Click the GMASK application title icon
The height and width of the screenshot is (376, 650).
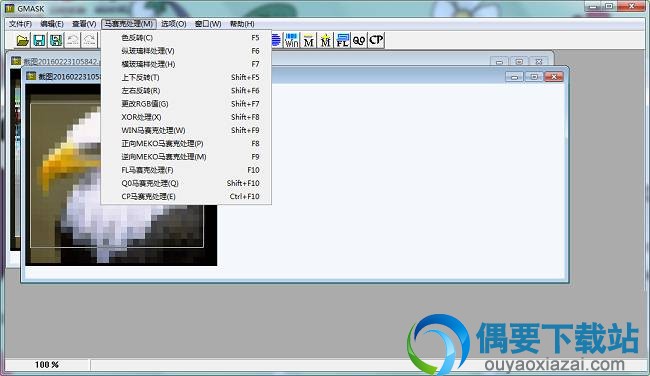tap(10, 8)
